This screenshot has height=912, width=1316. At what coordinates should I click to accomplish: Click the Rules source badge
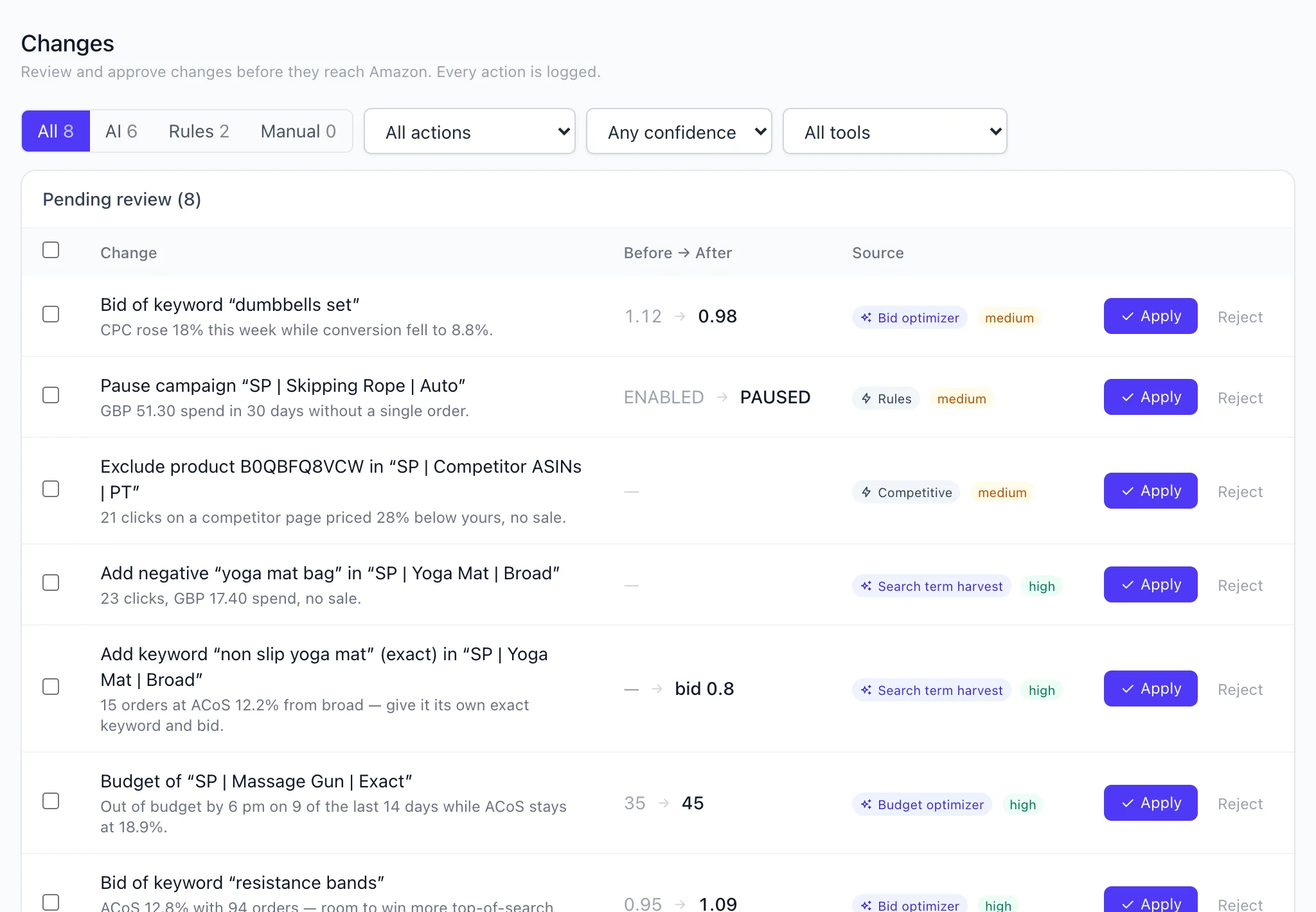[x=886, y=398]
